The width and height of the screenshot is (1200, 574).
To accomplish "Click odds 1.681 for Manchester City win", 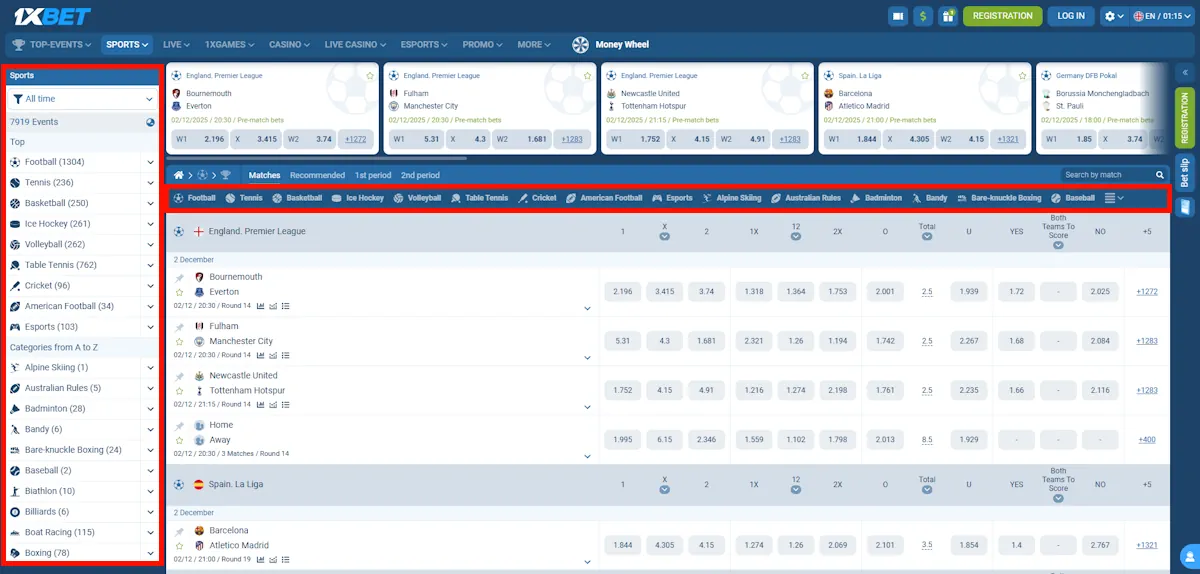I will [x=705, y=341].
